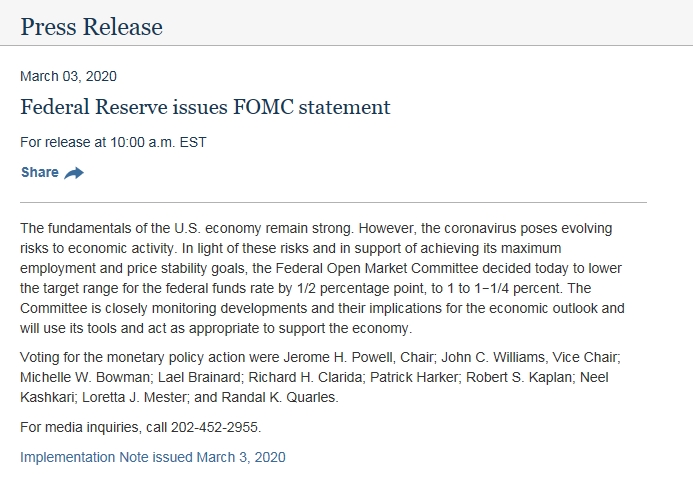Viewport: 693px width, 488px height.
Task: Click the Share arrow icon
Action: tap(74, 173)
